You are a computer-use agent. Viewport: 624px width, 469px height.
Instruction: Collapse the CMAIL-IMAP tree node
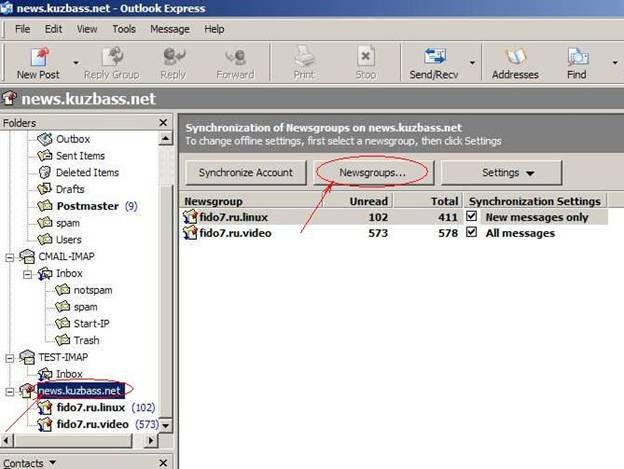click(x=10, y=257)
